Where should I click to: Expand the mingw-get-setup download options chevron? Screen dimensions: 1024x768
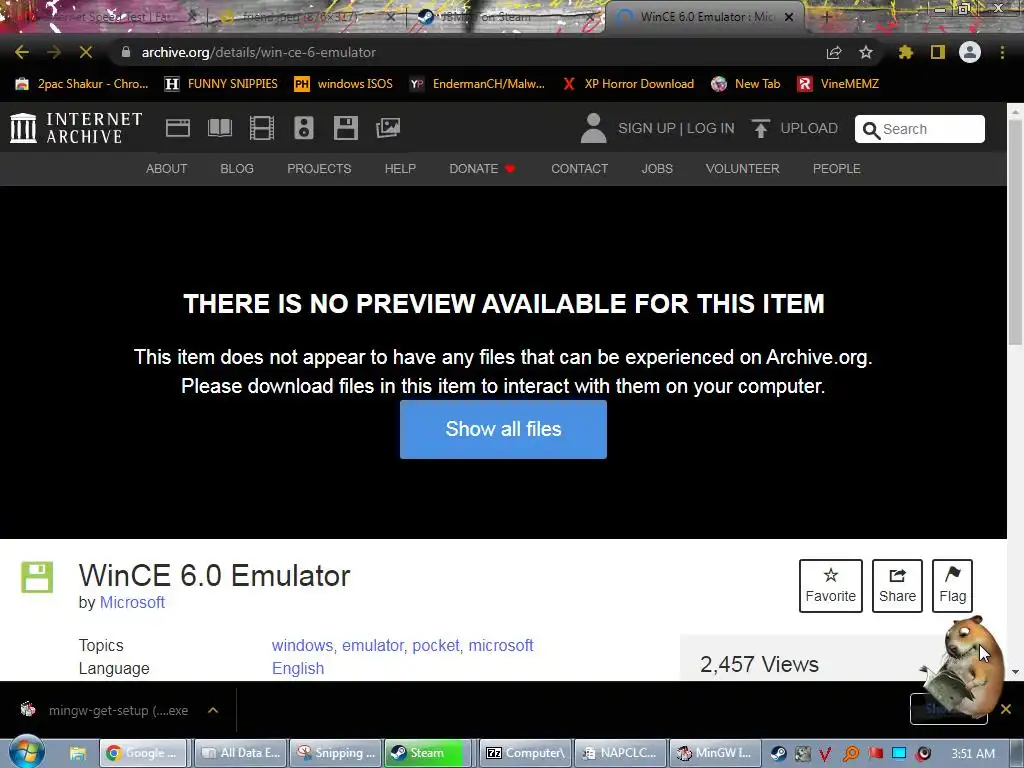click(213, 710)
